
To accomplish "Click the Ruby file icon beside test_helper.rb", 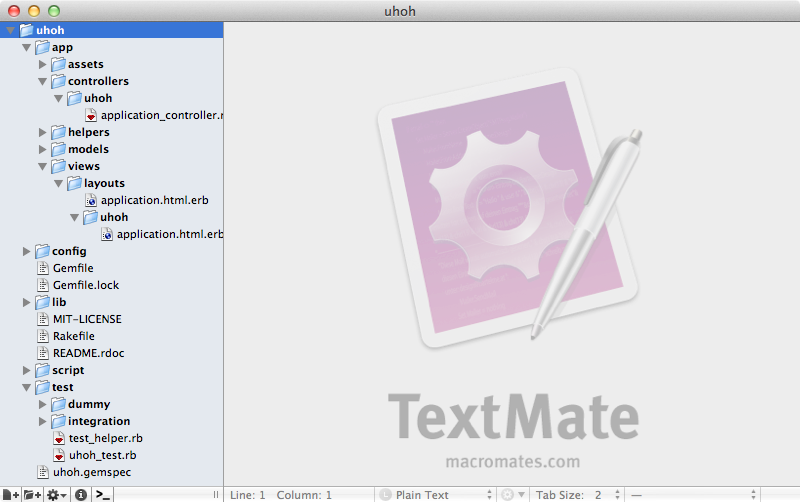I will coord(59,438).
